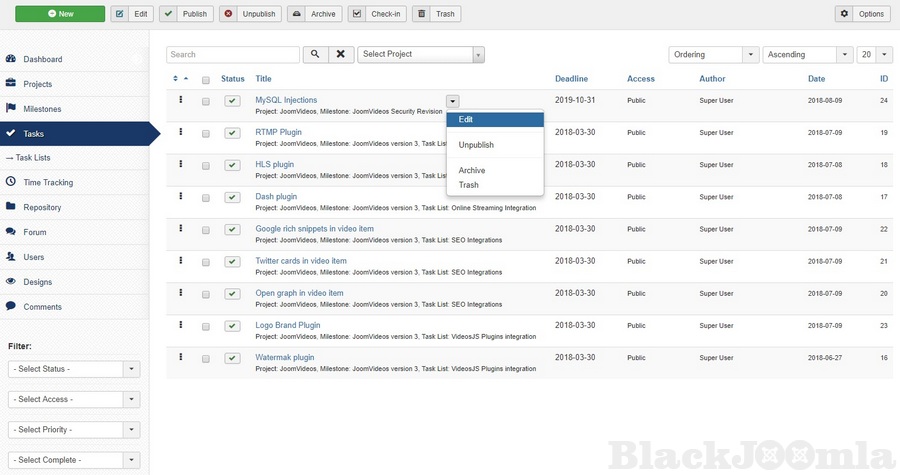The width and height of the screenshot is (900, 475).
Task: Open the Ascending sort direction dropdown
Action: point(808,54)
